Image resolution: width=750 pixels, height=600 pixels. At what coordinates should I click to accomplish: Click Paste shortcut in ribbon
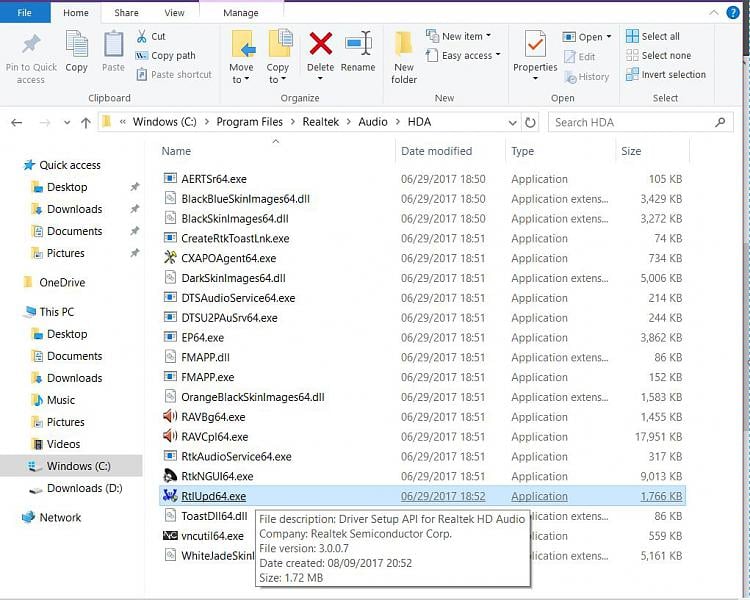click(x=174, y=75)
